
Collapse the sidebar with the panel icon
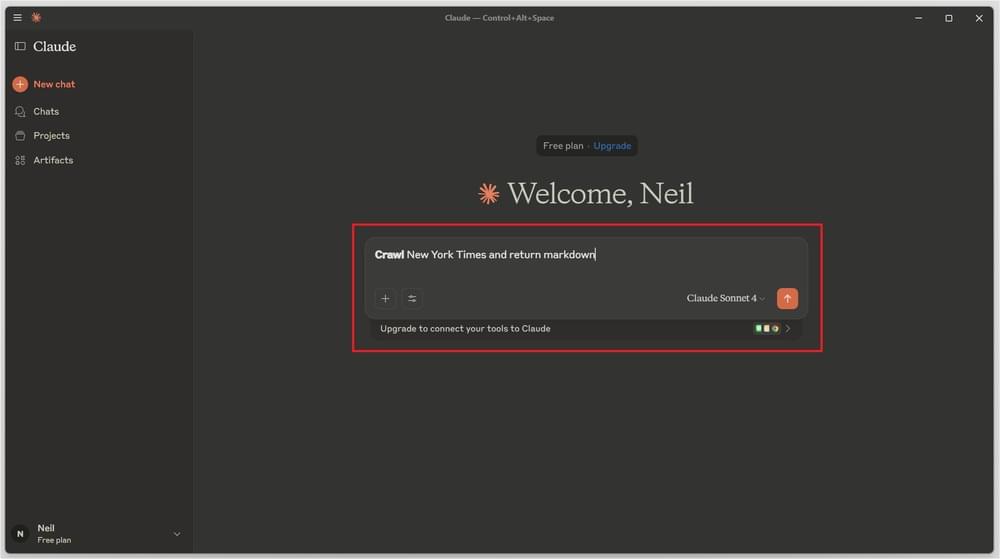pos(20,46)
